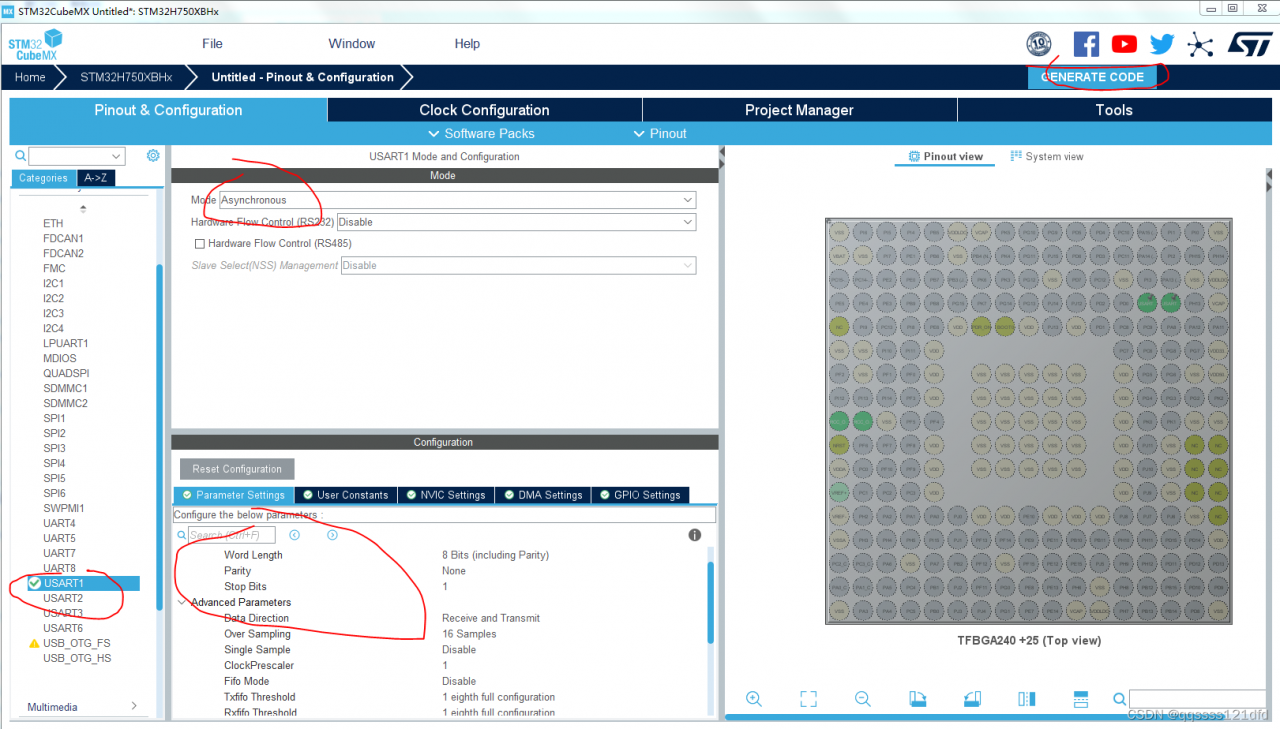
Task: Click the 10-year anniversary badge icon
Action: (1039, 44)
